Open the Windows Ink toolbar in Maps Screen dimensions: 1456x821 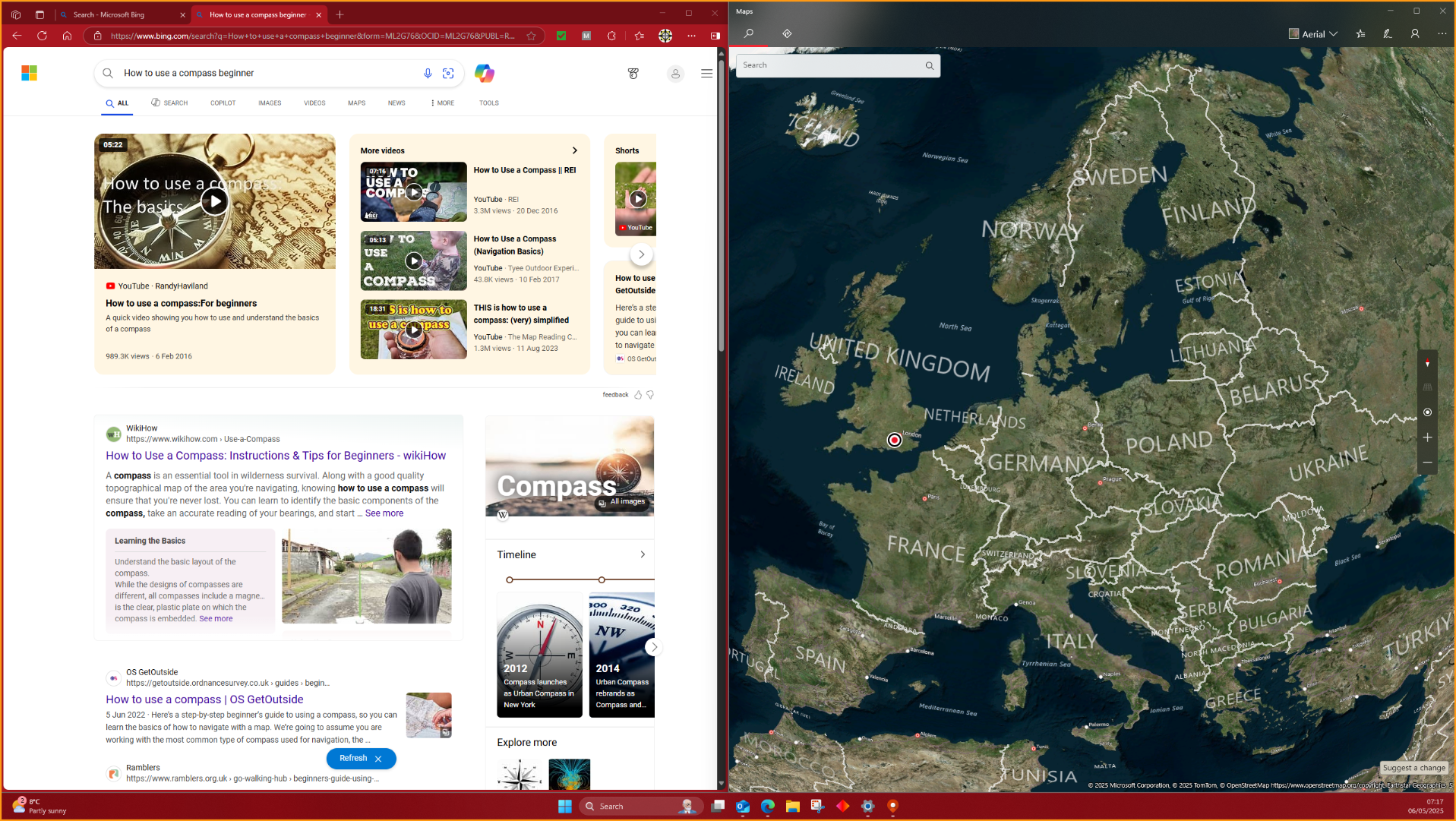[x=1388, y=33]
